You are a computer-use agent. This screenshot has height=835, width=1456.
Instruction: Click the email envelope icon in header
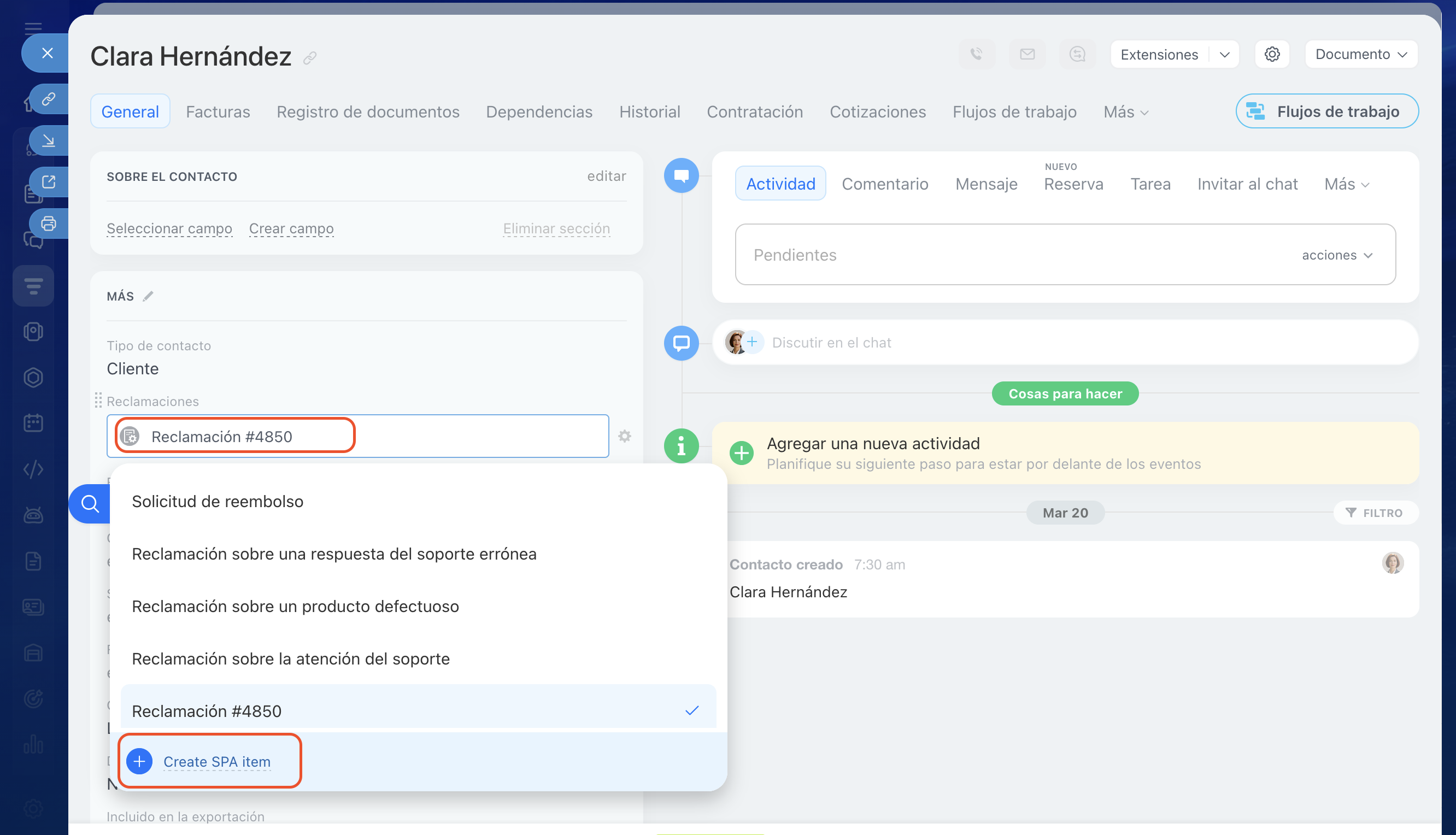tap(1027, 55)
